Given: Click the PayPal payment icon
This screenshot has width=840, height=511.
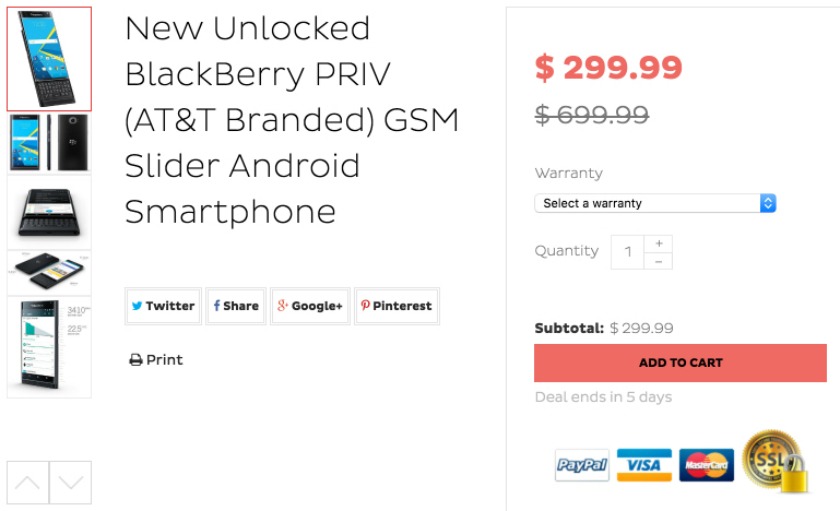Looking at the screenshot, I should 582,465.
